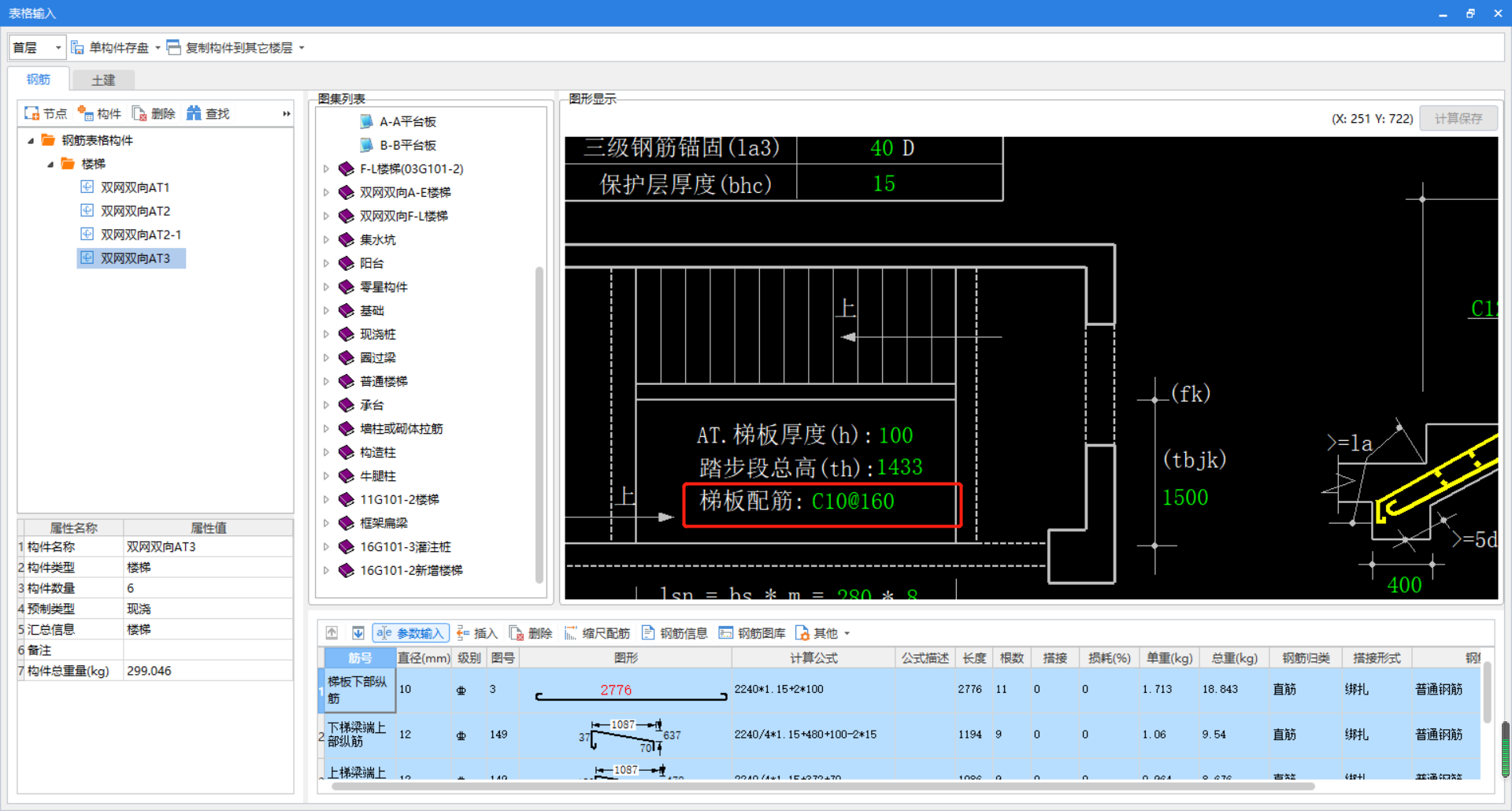Viewport: 1512px width, 811px height.
Task: Click the 其他 other options icon
Action: click(802, 633)
